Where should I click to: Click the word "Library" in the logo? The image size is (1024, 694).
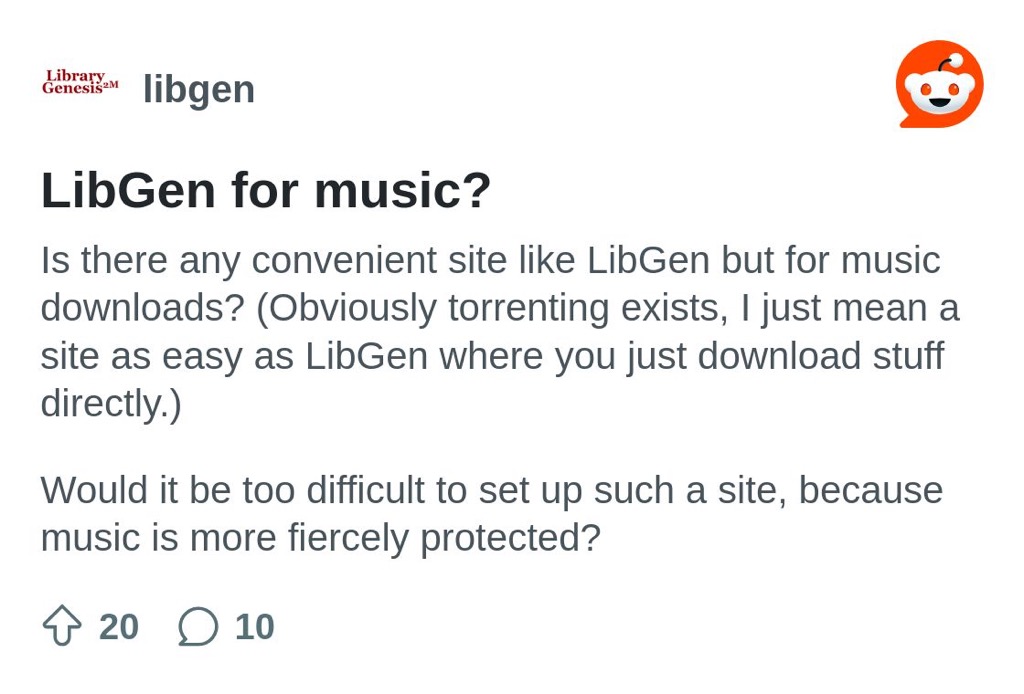pos(75,75)
